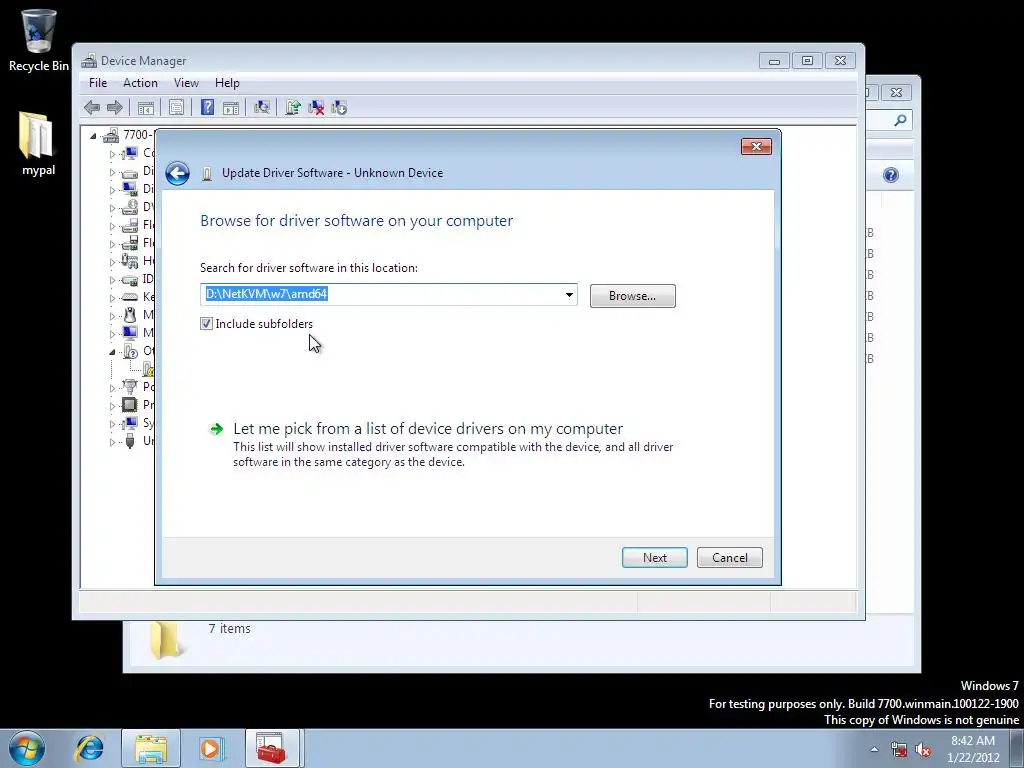
Task: Click the Update Driver Software toolbar icon
Action: tap(293, 108)
